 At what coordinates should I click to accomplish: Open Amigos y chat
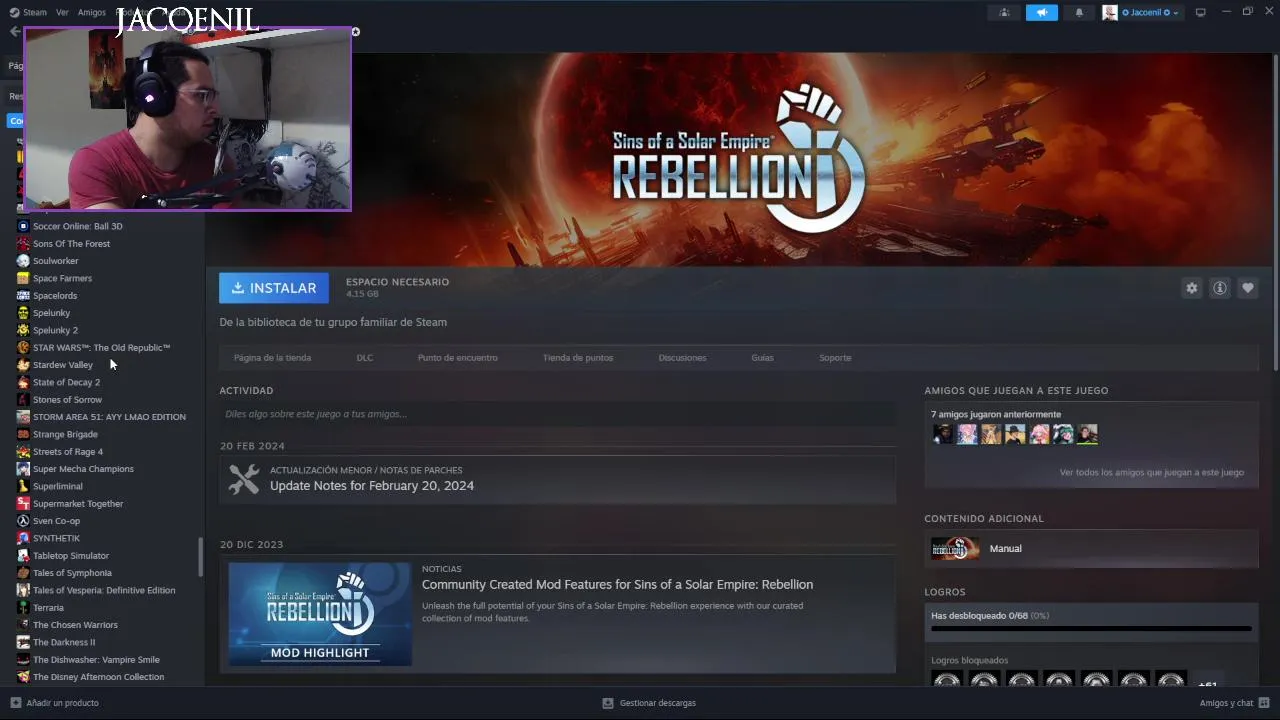point(1235,703)
